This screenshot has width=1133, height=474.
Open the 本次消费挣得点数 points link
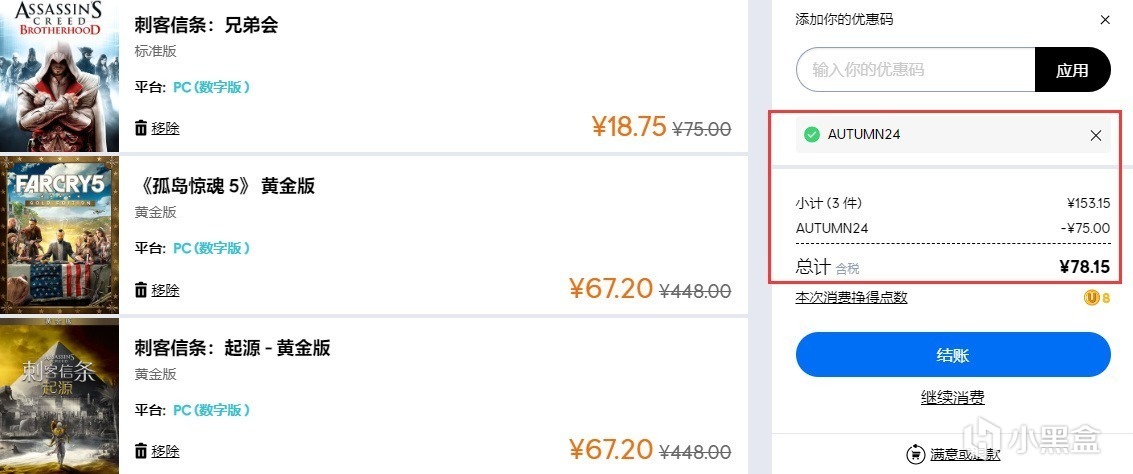point(851,297)
